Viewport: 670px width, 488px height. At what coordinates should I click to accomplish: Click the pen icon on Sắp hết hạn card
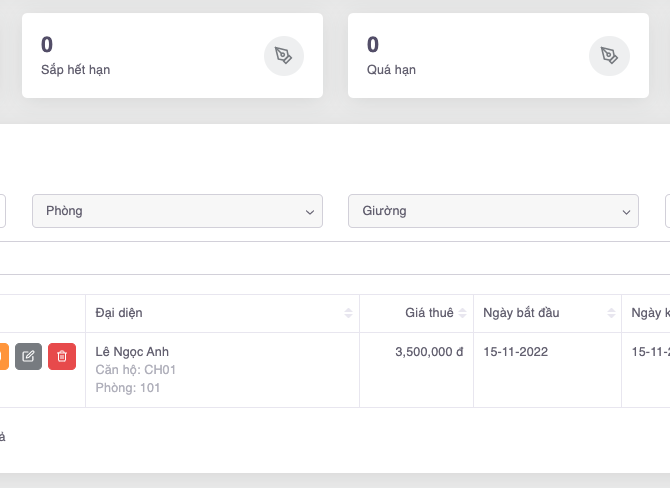point(283,55)
